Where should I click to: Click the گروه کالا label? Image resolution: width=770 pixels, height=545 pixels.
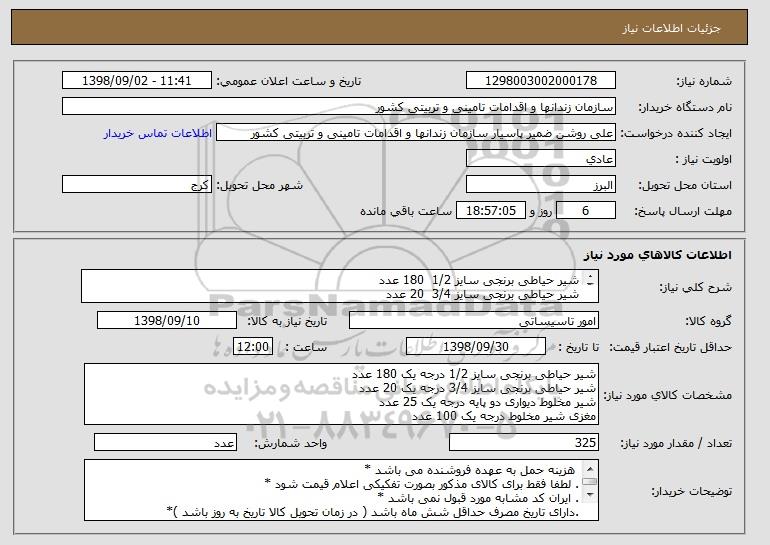point(708,321)
